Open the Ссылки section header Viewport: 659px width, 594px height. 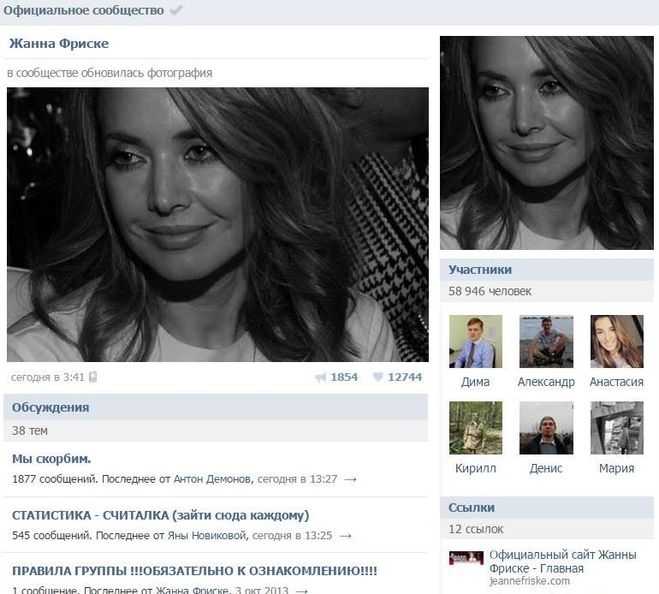click(547, 507)
